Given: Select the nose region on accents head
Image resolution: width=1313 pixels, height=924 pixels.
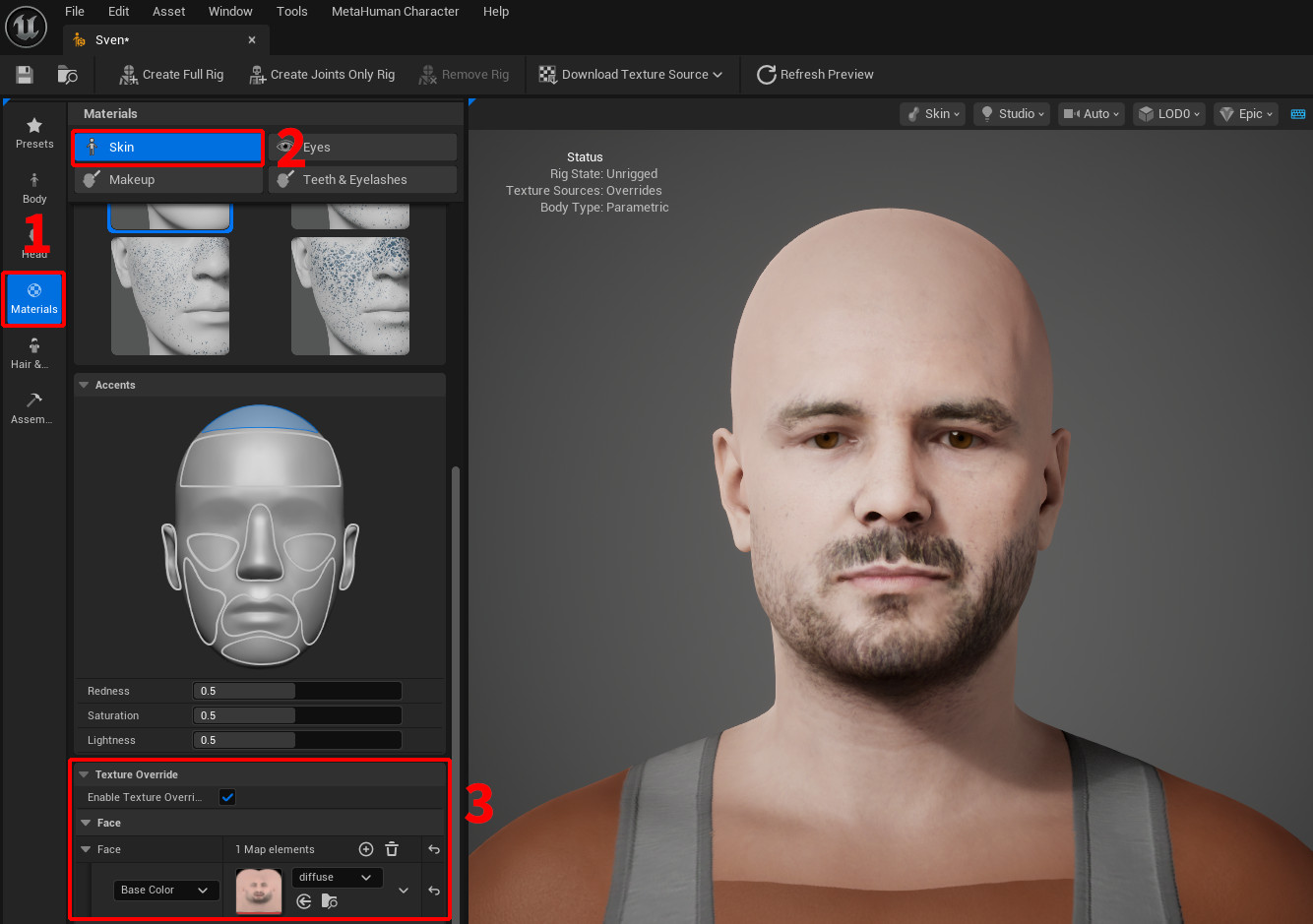Looking at the screenshot, I should coord(260,545).
